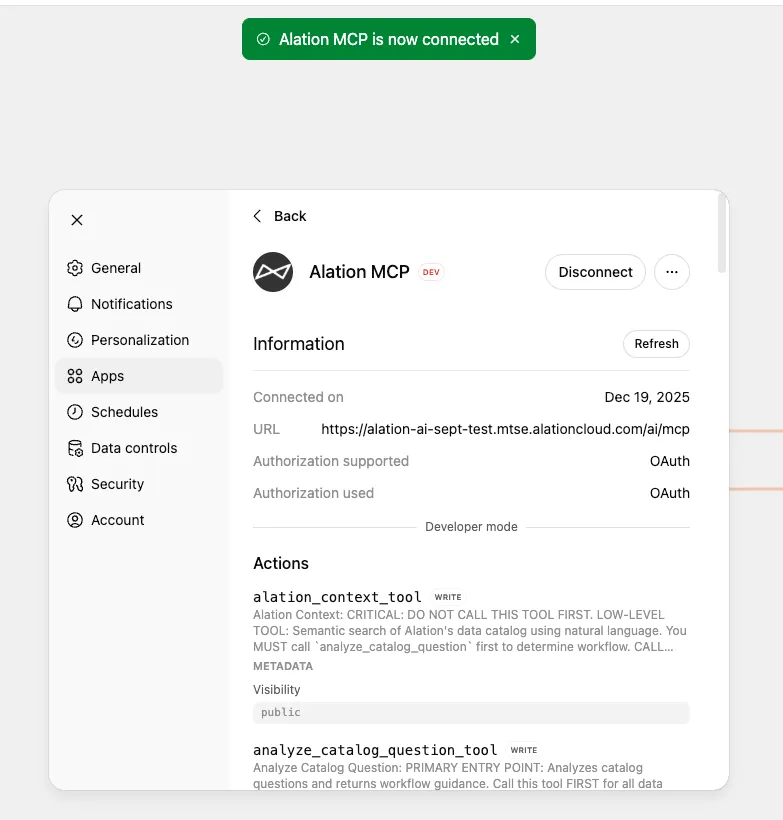Click the Apps grid icon in sidebar

(x=74, y=376)
